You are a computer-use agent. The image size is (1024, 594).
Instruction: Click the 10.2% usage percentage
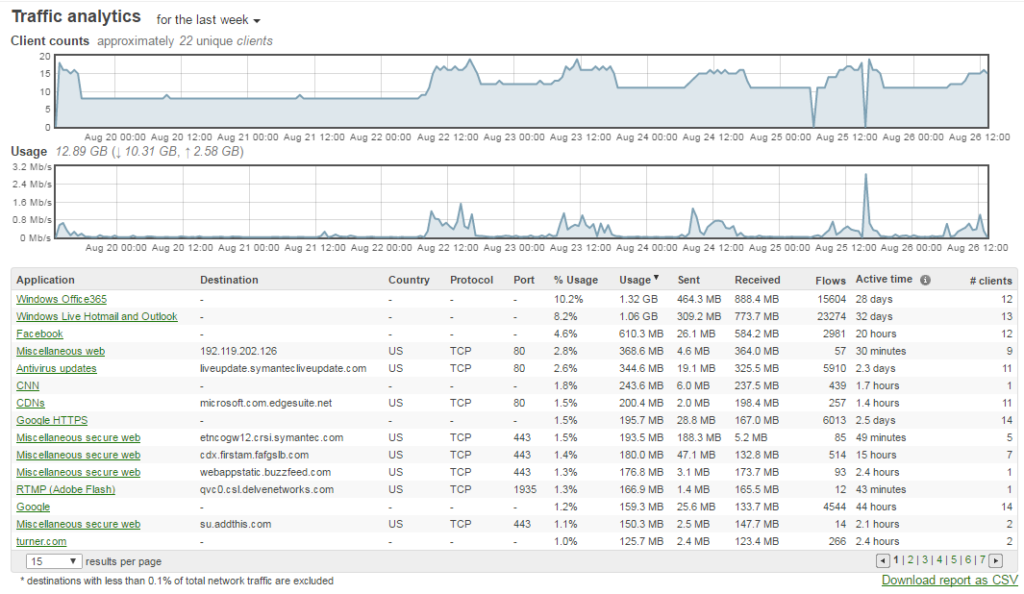coord(568,299)
